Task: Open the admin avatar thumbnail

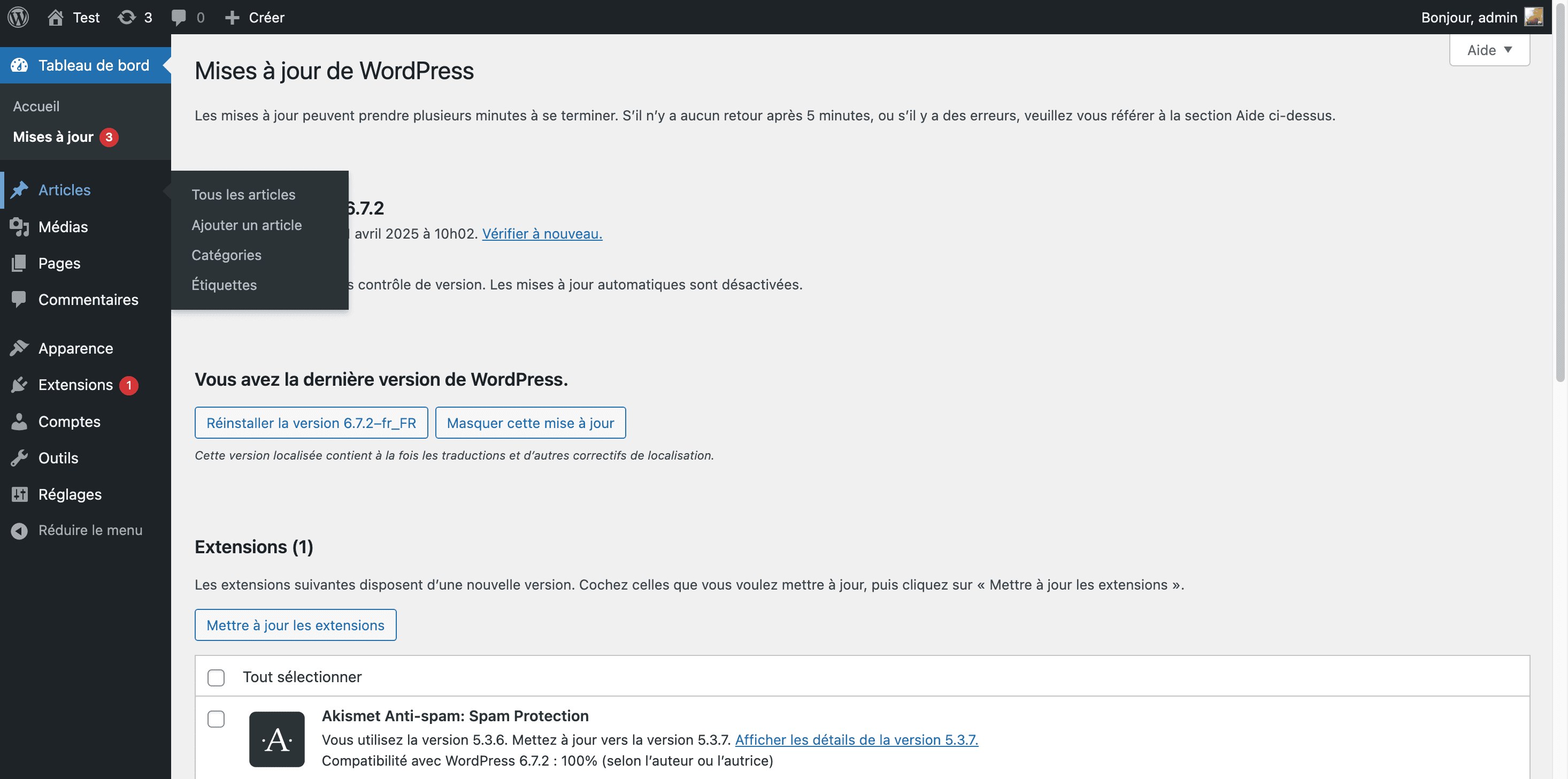Action: (1533, 17)
